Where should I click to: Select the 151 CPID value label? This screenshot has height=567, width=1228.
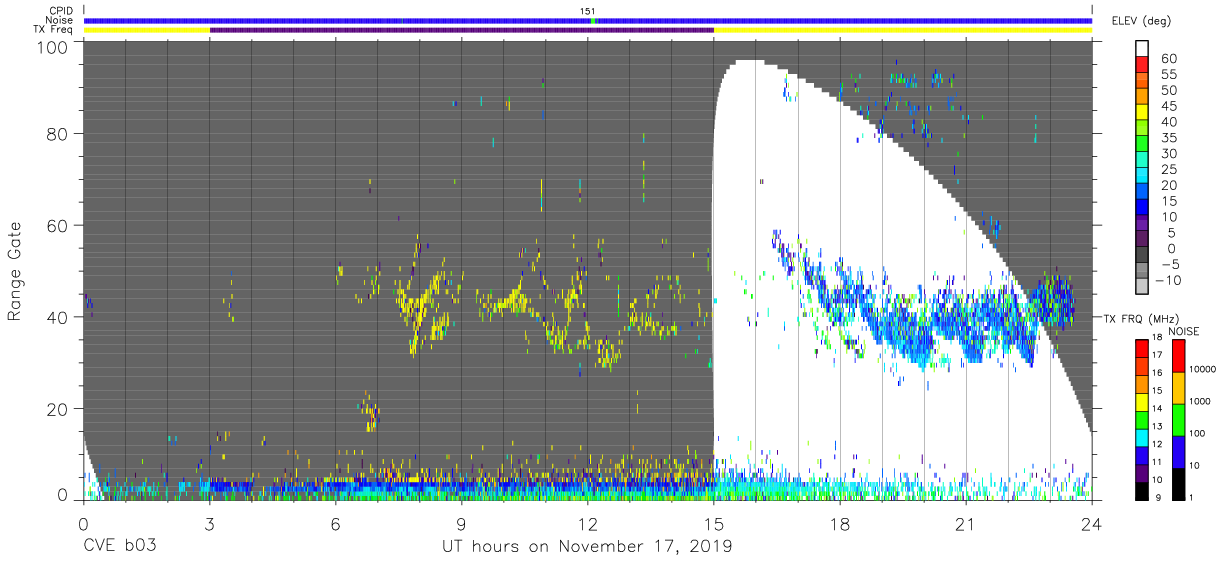[x=588, y=10]
